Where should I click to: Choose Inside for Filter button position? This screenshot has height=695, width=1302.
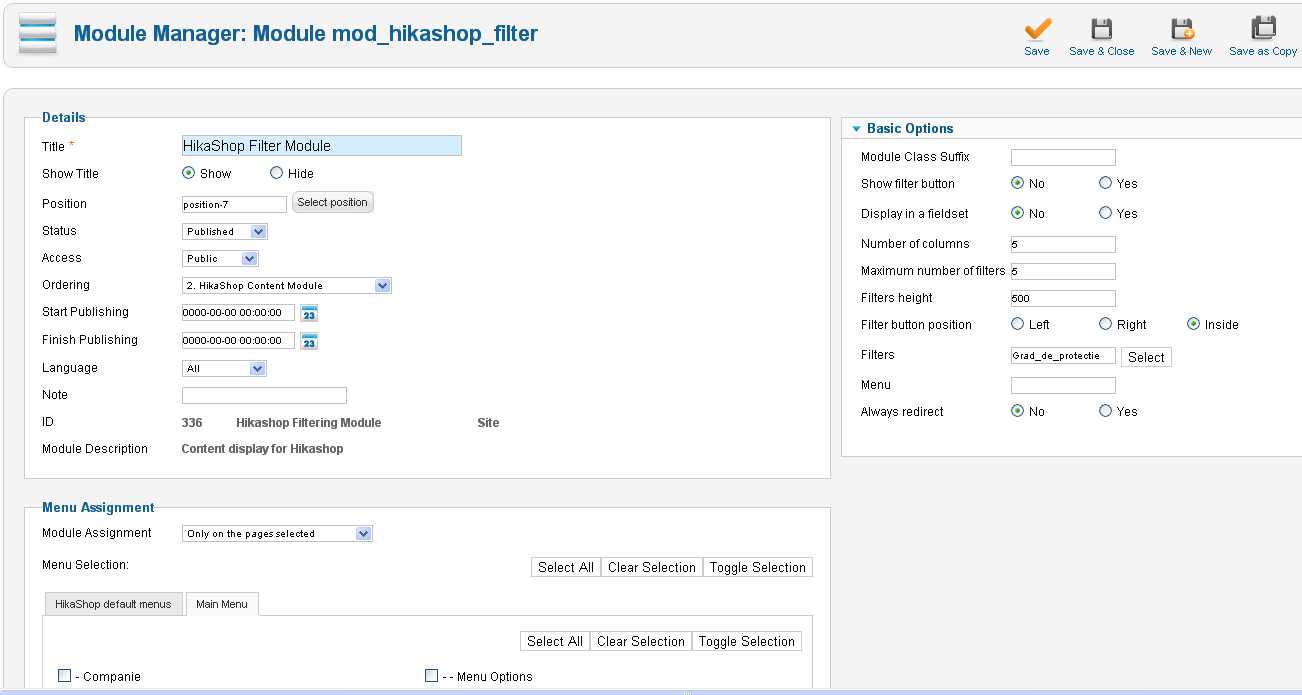[x=1193, y=324]
